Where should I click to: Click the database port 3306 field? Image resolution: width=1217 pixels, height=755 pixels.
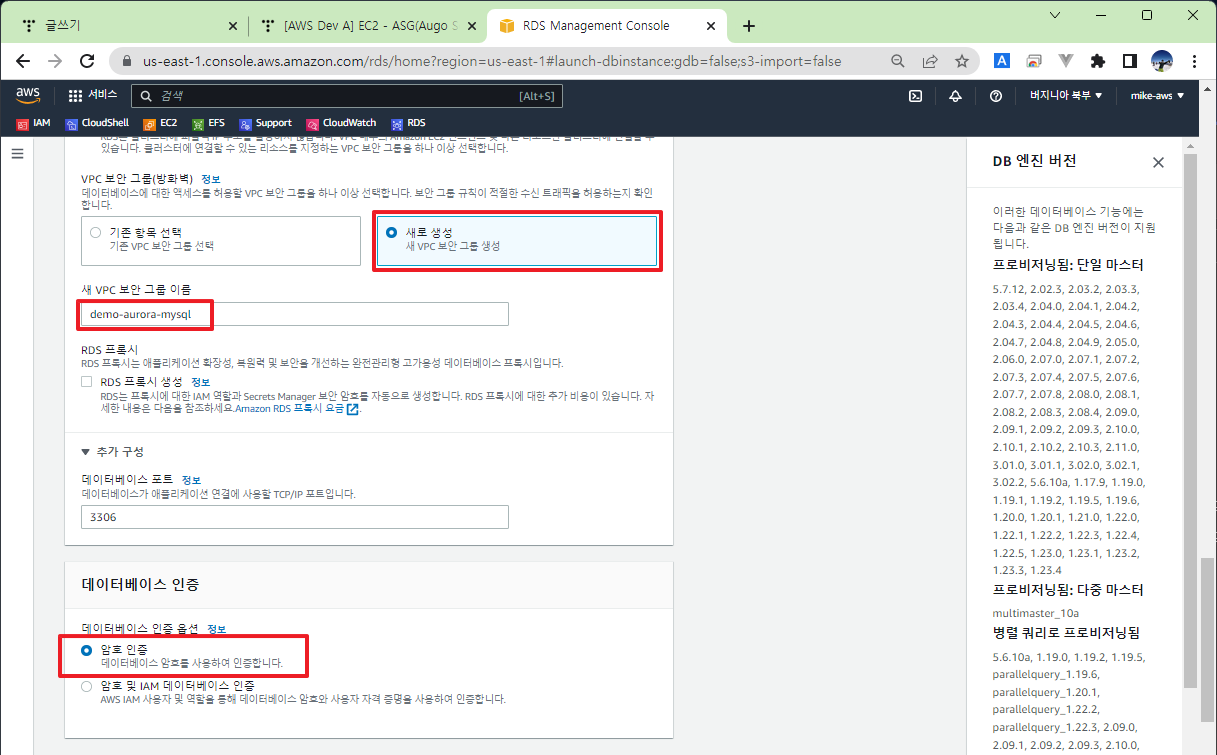tap(295, 517)
